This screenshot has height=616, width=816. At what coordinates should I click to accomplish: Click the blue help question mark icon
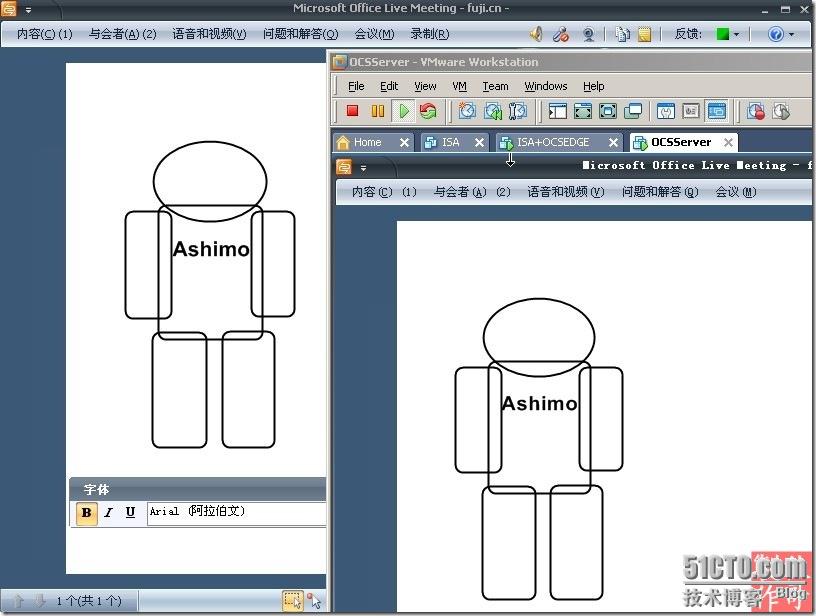click(775, 34)
